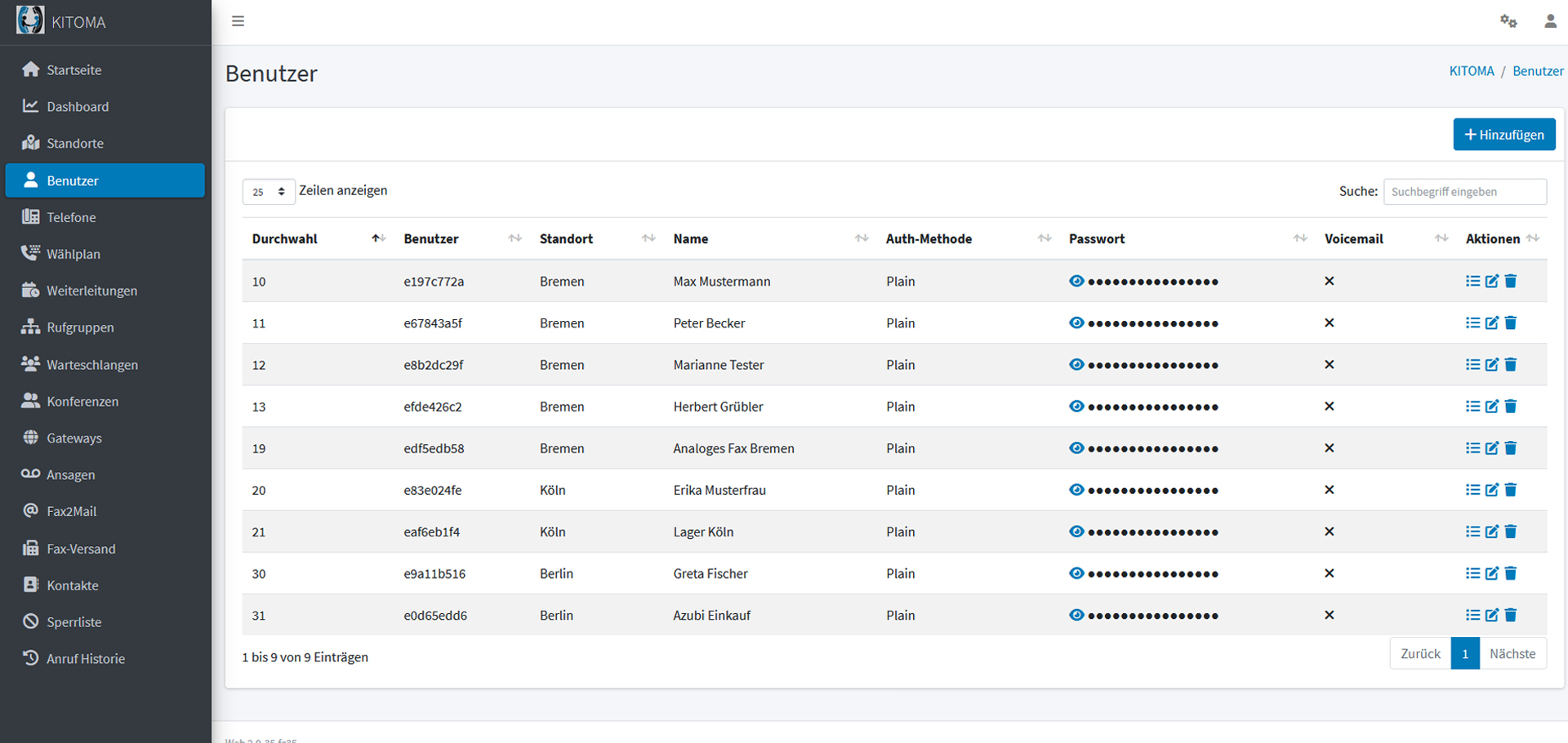This screenshot has width=1568, height=743.
Task: Open the user profile icon in header
Action: click(x=1549, y=21)
